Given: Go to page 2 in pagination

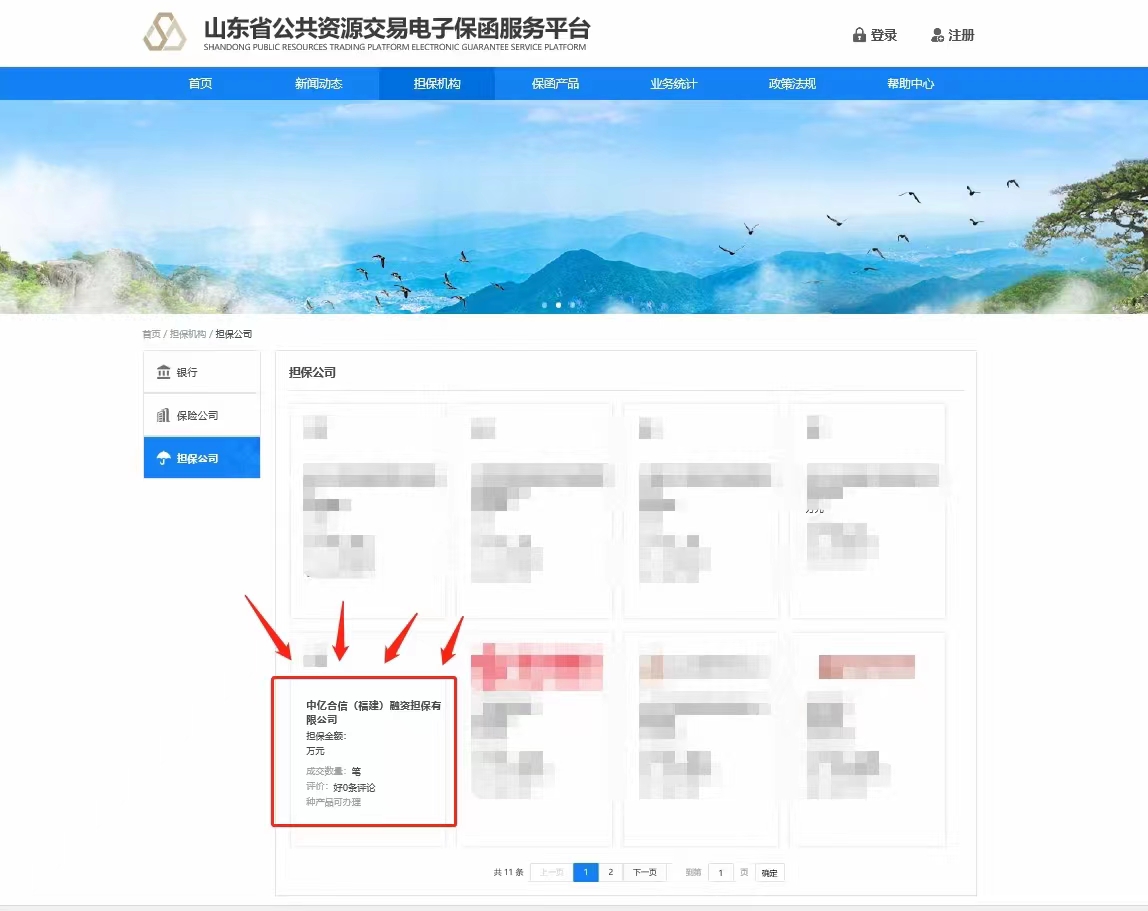Looking at the screenshot, I should 610,872.
